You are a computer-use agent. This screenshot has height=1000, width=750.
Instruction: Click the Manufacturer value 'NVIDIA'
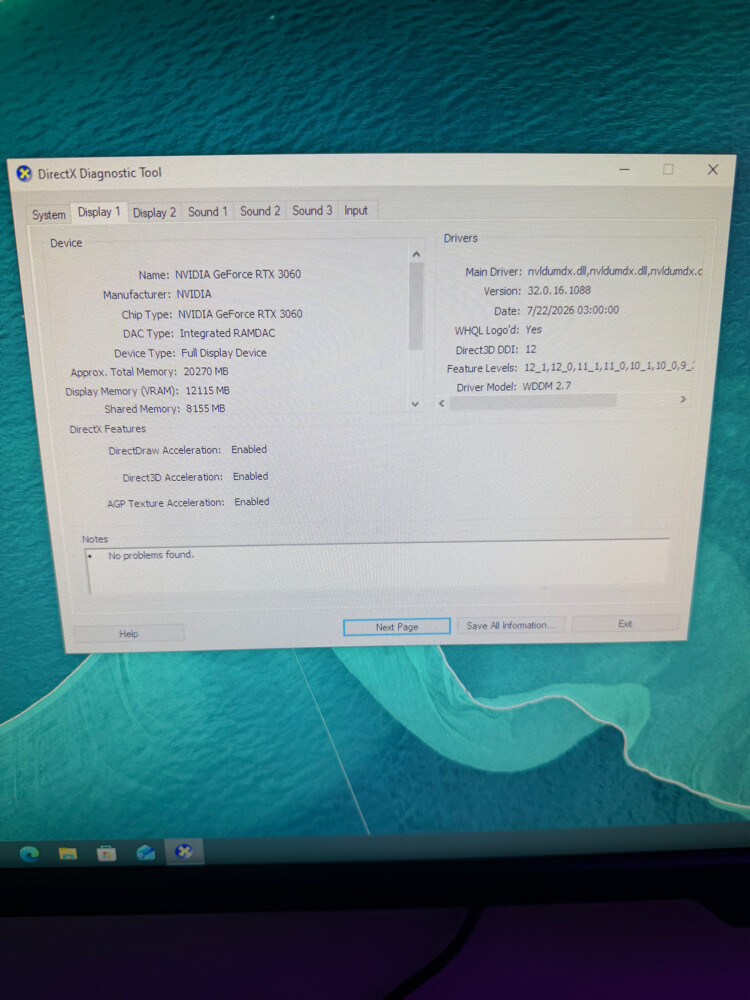tap(194, 294)
